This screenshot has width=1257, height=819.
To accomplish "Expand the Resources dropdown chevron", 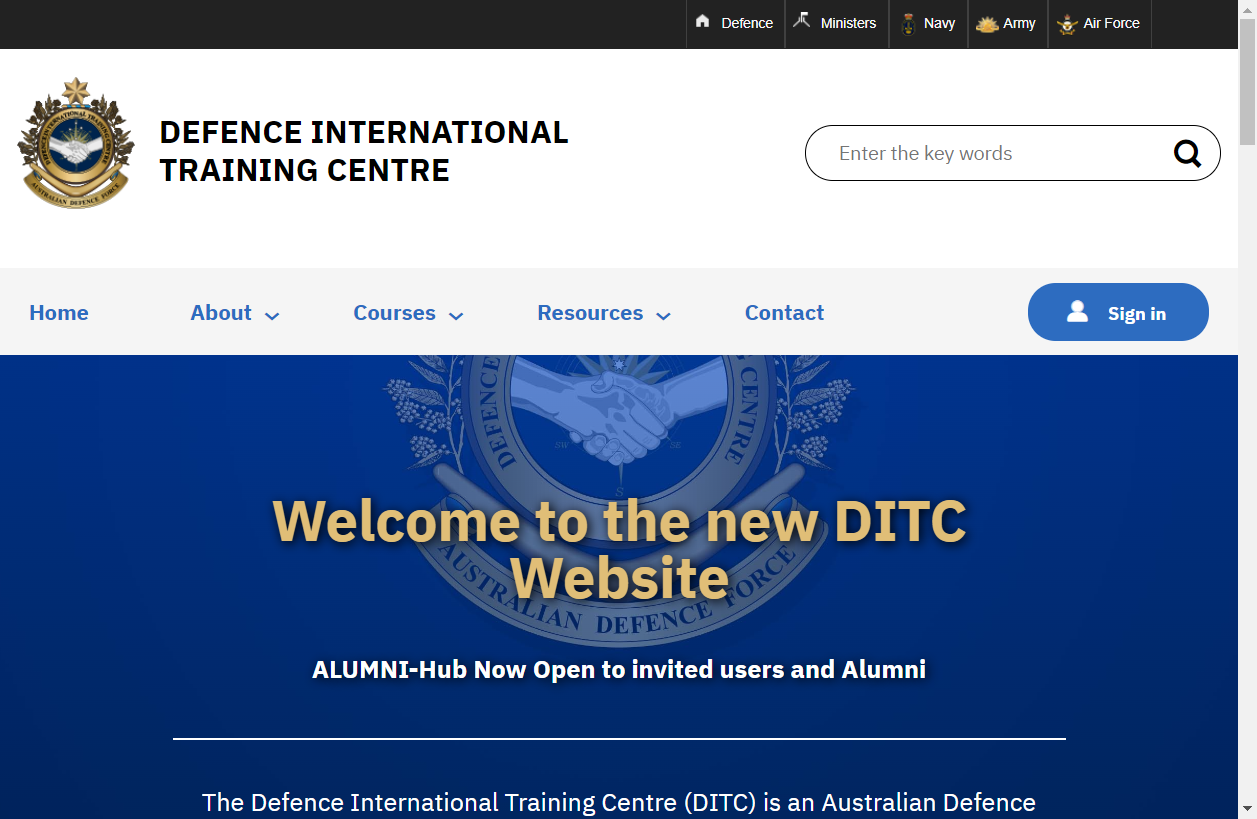I will pos(663,315).
